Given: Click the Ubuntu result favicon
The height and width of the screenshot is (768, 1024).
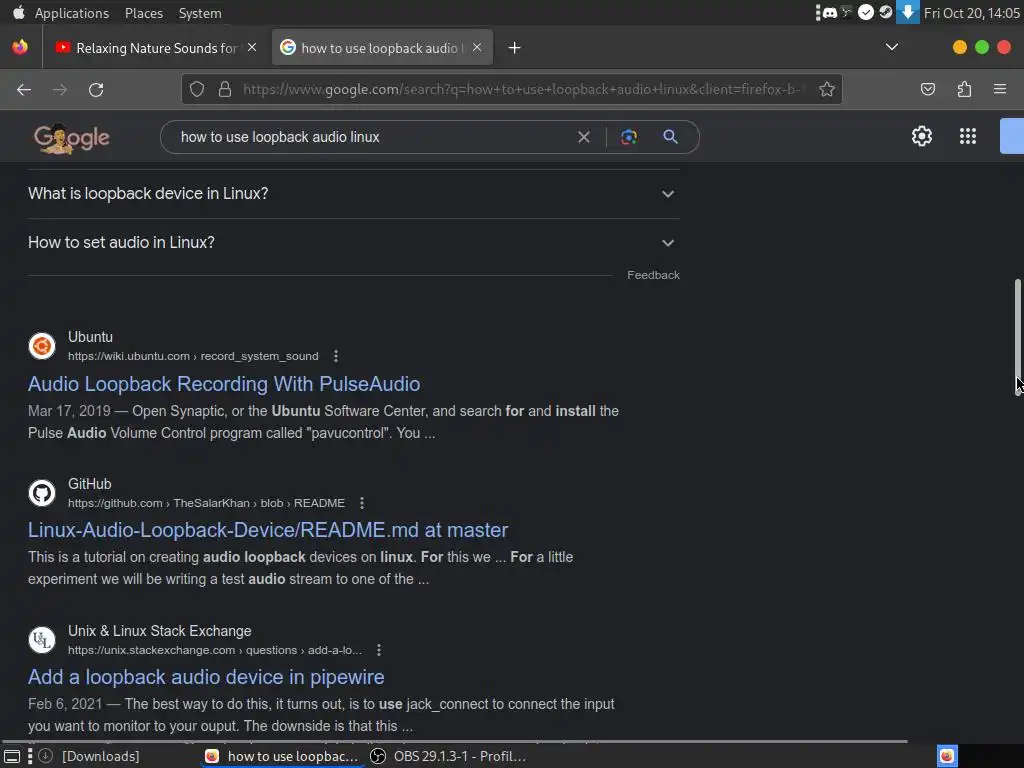Looking at the screenshot, I should tap(42, 345).
